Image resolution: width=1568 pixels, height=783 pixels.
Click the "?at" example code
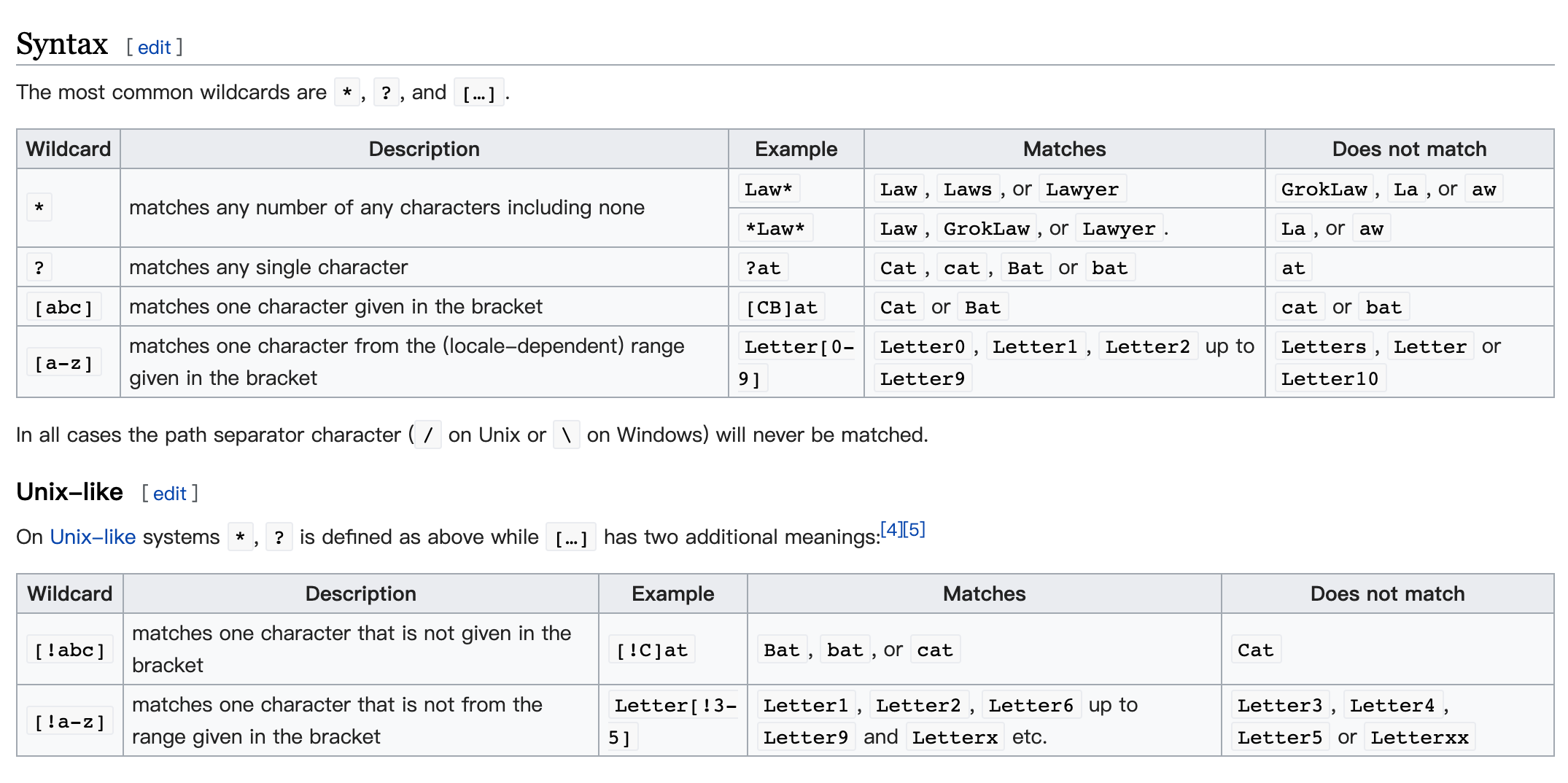[x=763, y=268]
